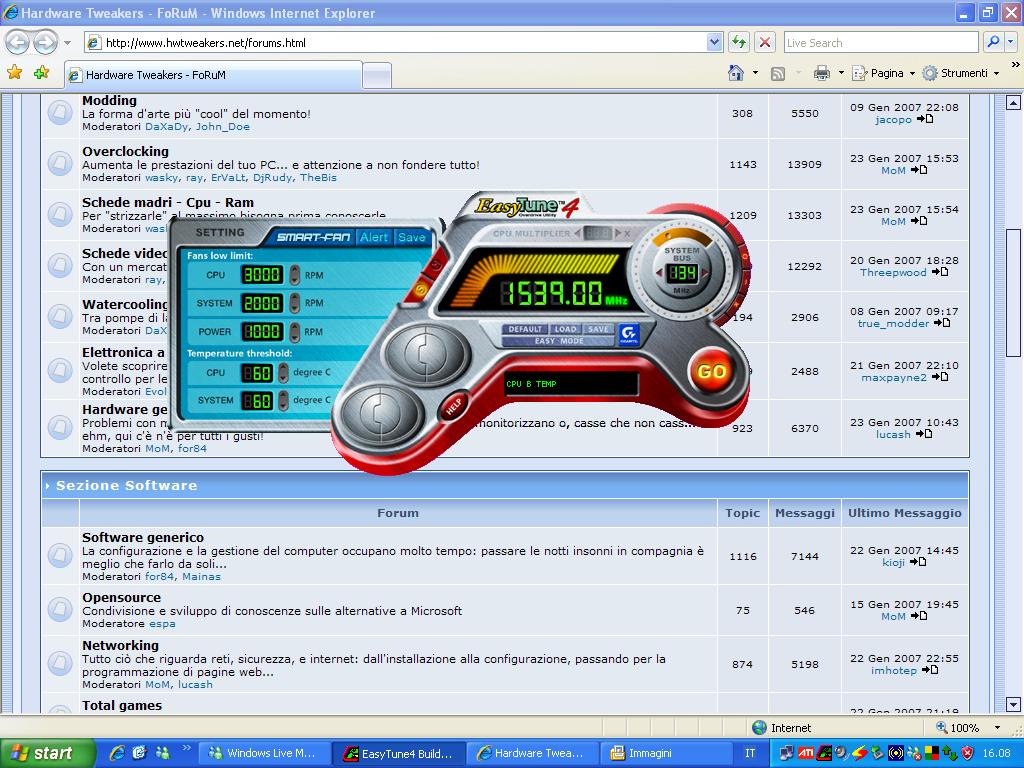Click the Live Search magnifier icon
The image size is (1024, 768).
(x=993, y=42)
